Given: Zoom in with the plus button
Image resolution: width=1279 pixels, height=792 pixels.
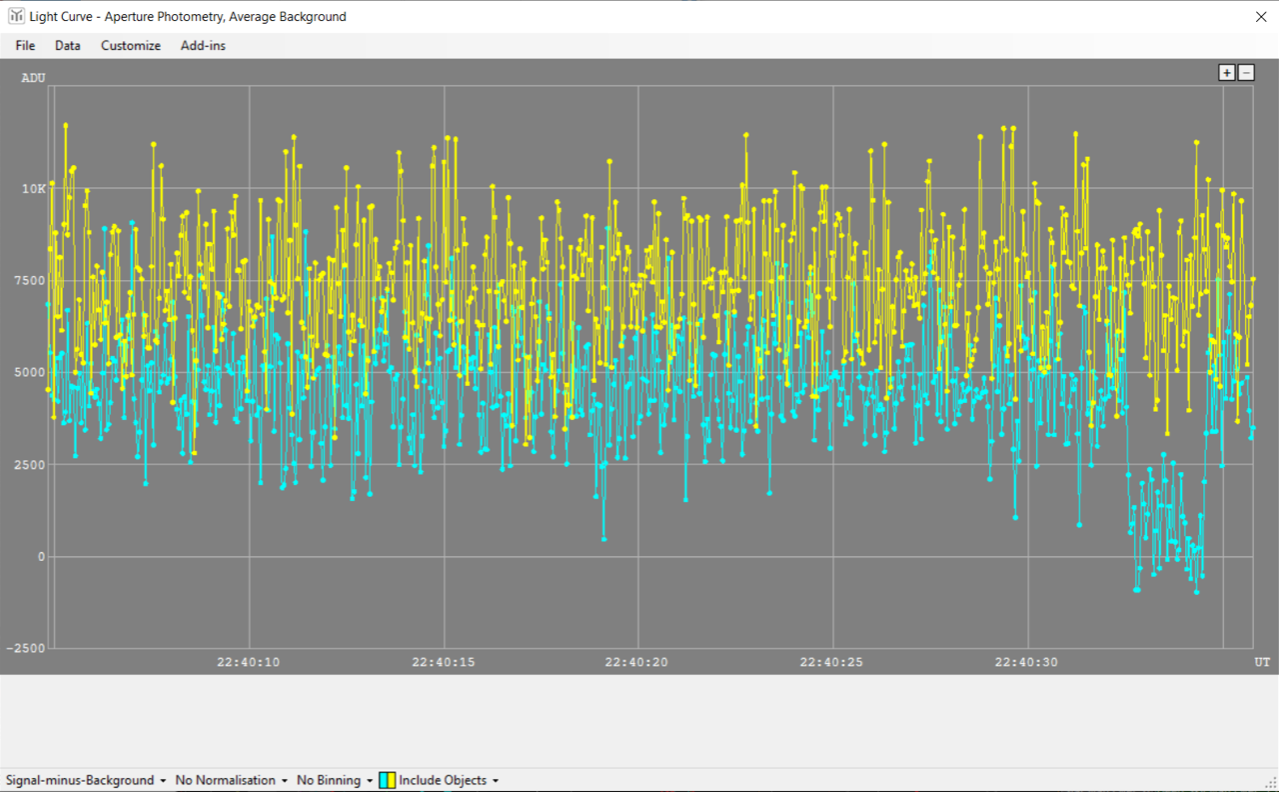Looking at the screenshot, I should 1226,73.
